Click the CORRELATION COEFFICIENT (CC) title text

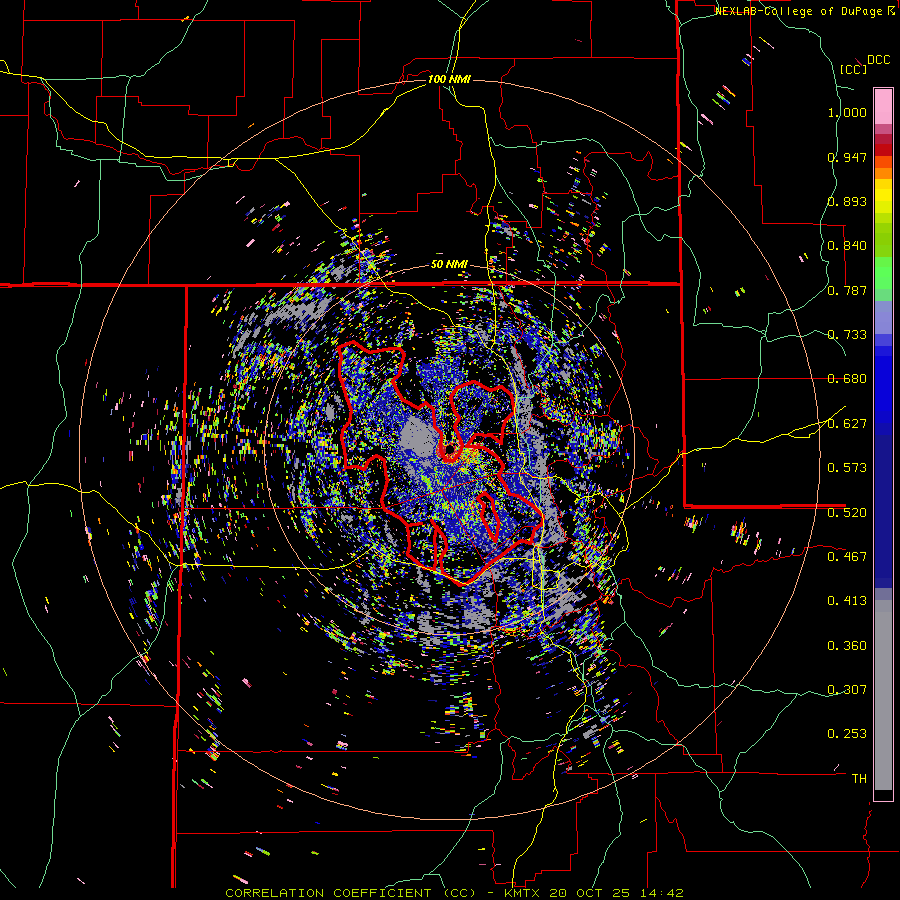click(351, 893)
